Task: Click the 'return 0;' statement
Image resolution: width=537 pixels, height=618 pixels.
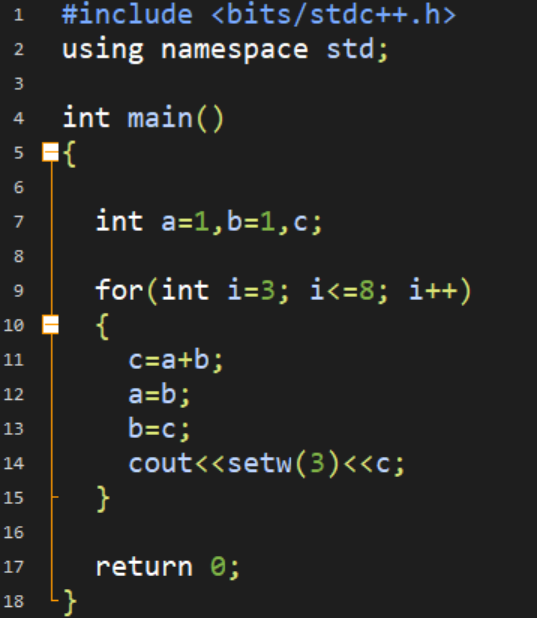Action: click(x=168, y=567)
